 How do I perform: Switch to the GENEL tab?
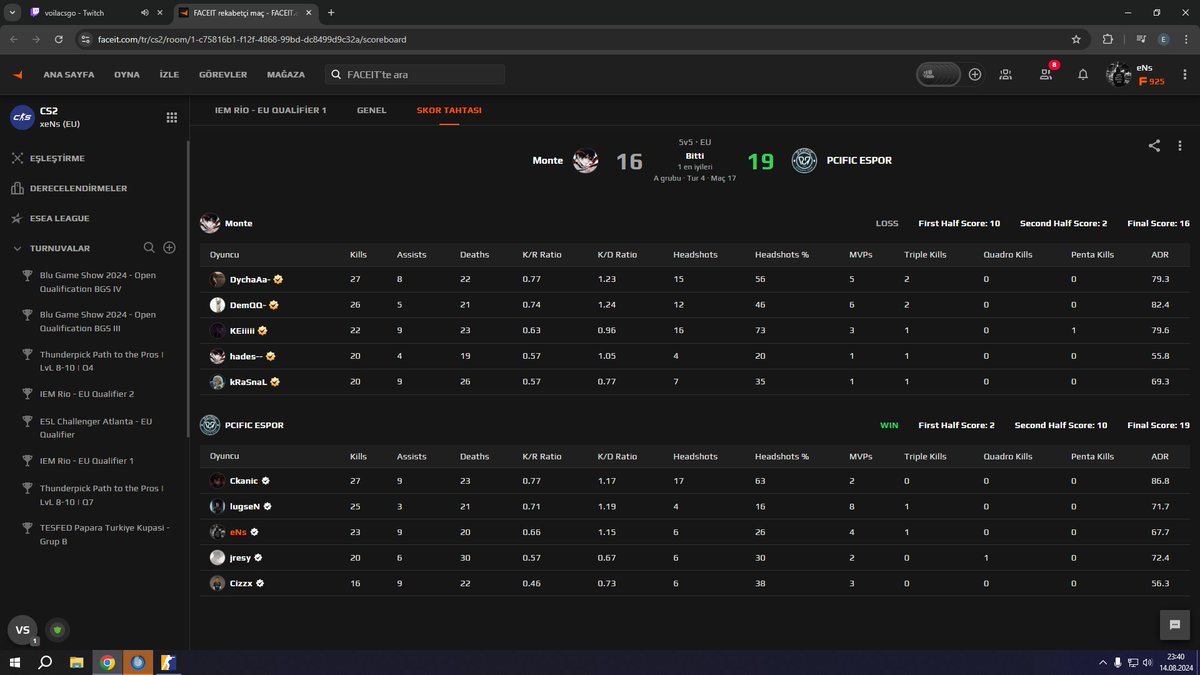pyautogui.click(x=371, y=110)
